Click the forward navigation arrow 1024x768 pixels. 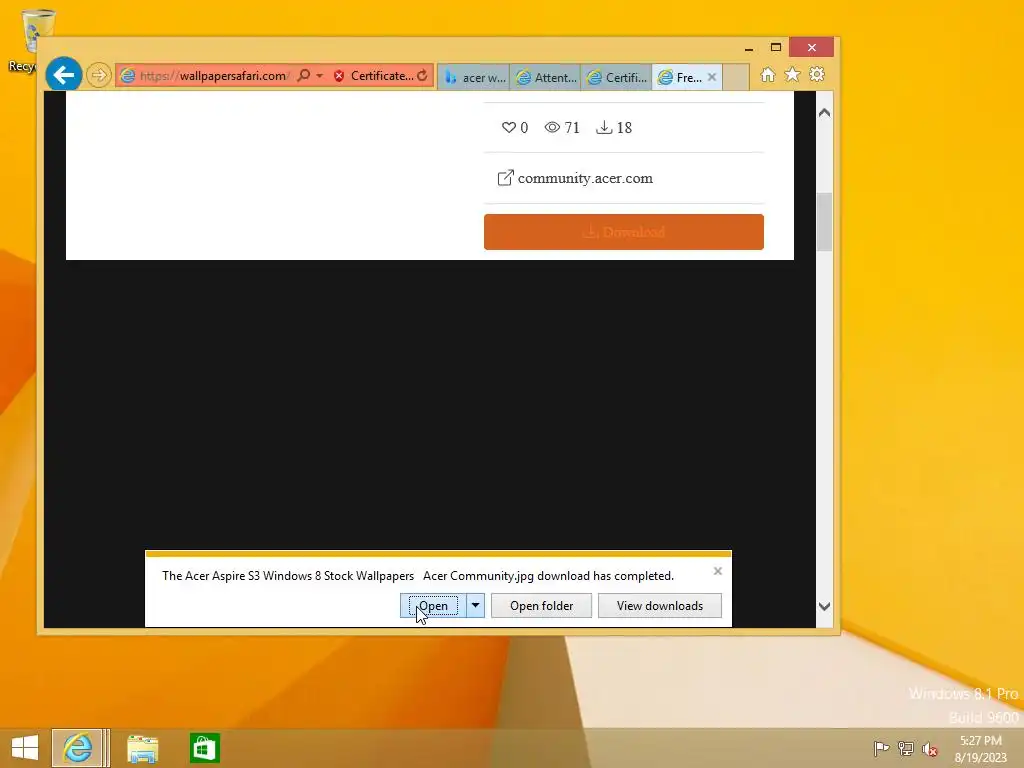click(x=99, y=75)
